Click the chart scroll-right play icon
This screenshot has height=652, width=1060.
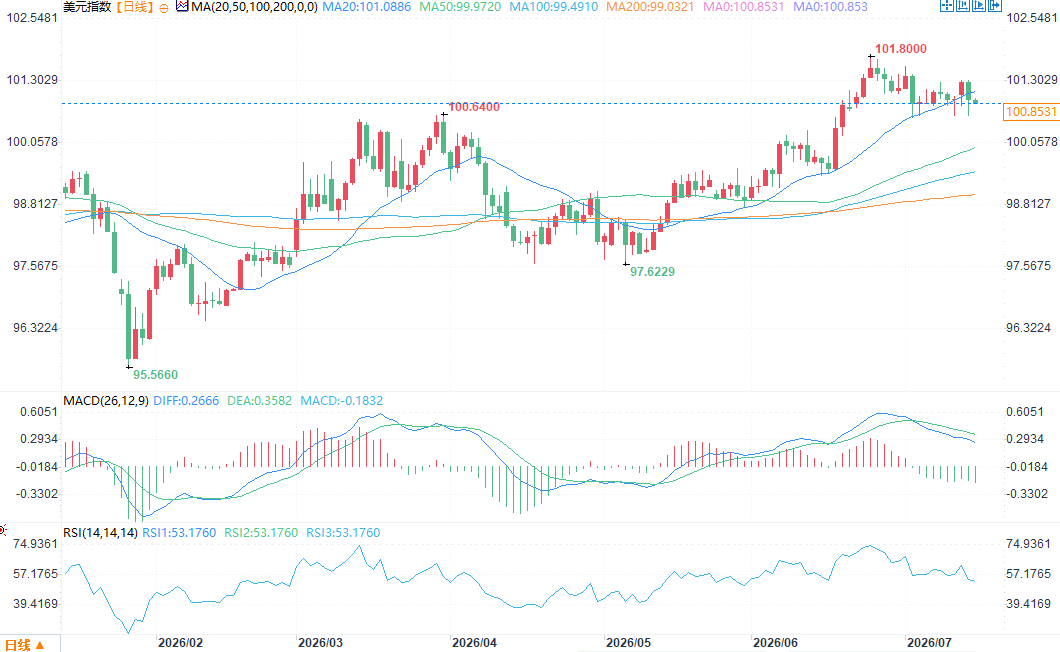[x=979, y=5]
